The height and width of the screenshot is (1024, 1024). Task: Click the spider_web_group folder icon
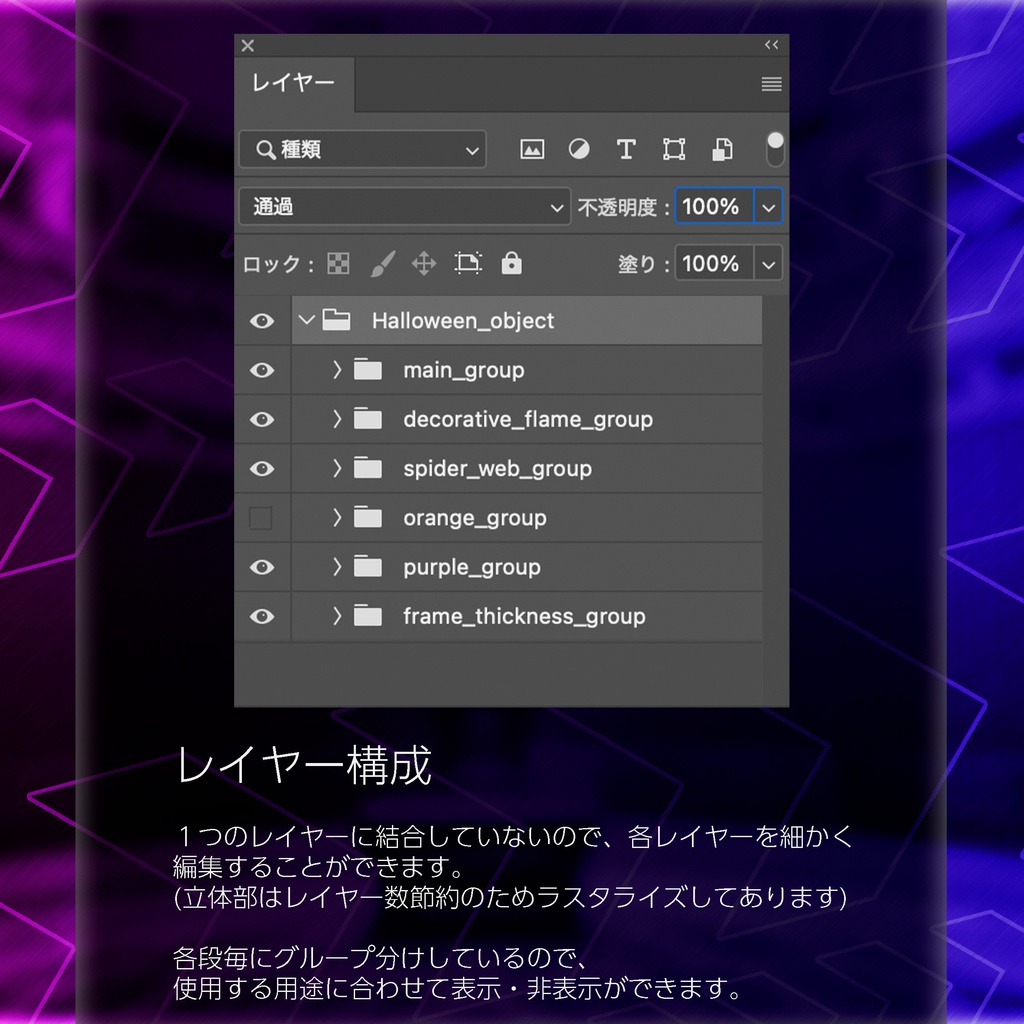[368, 468]
